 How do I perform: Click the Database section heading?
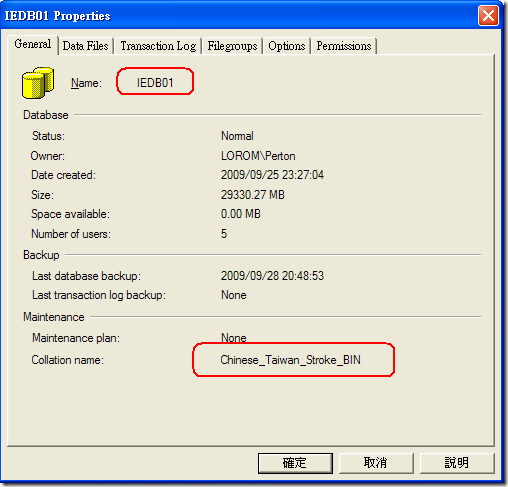point(46,115)
